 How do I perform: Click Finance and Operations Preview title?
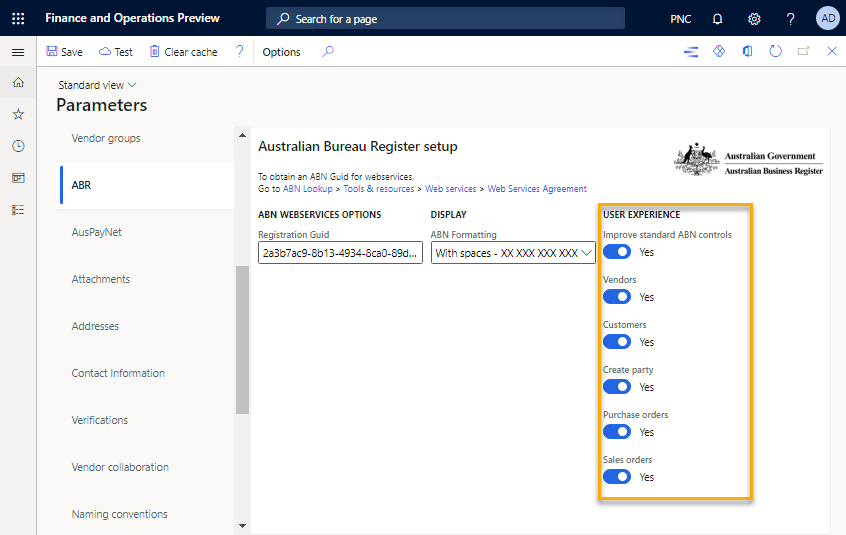click(x=132, y=18)
